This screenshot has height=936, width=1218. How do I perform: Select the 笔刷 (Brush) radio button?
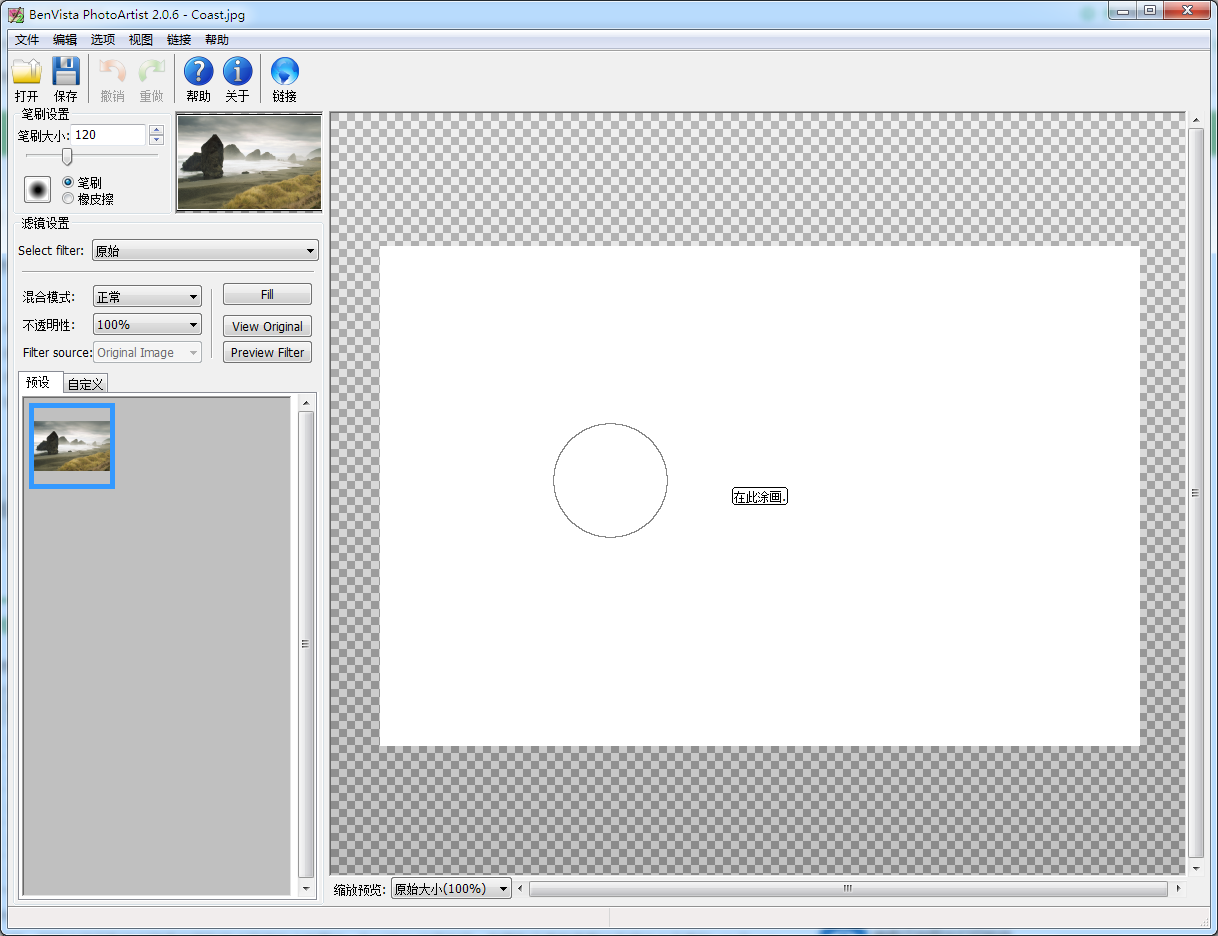[x=68, y=183]
